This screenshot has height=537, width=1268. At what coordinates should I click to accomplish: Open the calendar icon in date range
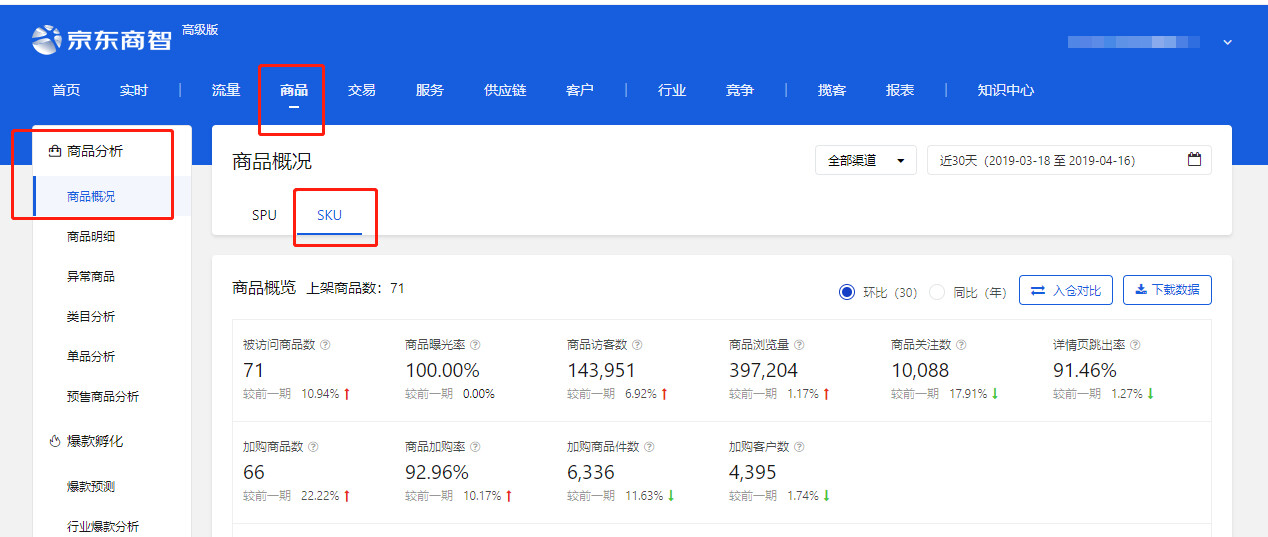1194,160
